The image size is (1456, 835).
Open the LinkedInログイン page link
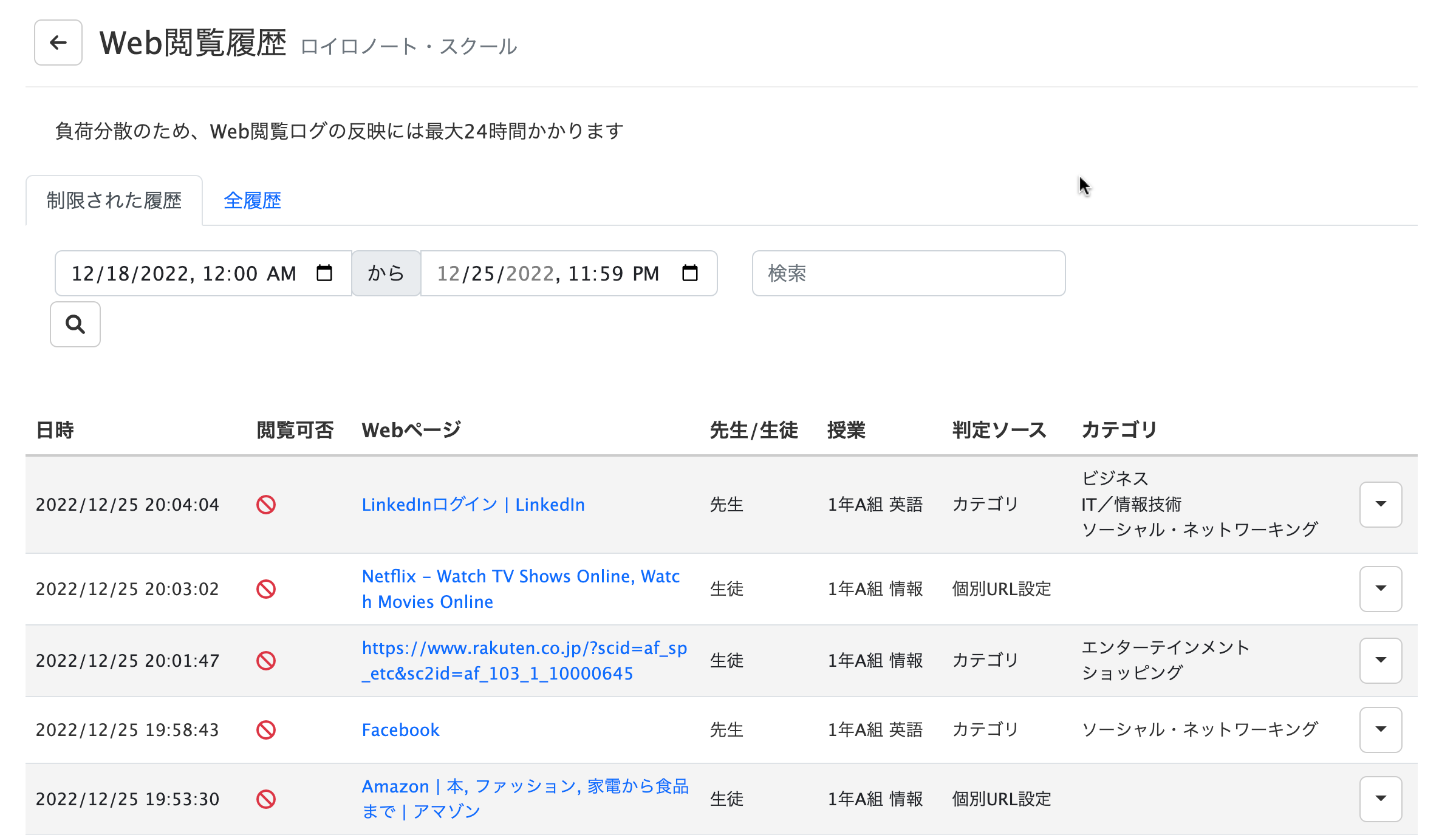(x=473, y=505)
